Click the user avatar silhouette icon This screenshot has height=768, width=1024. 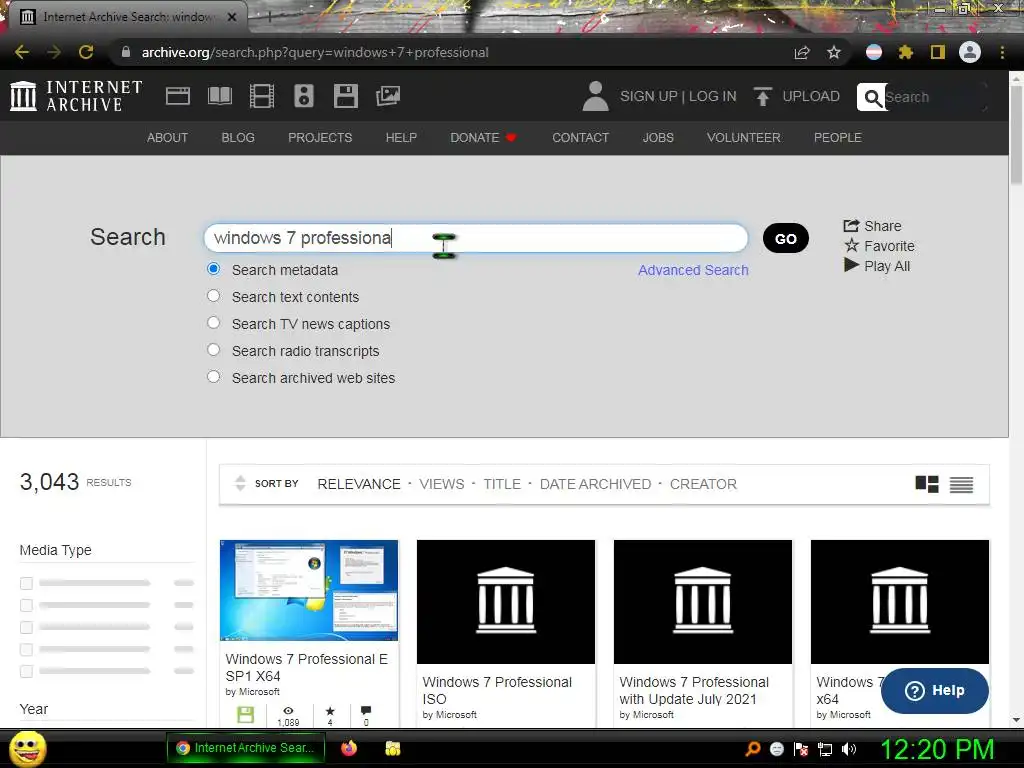click(595, 96)
